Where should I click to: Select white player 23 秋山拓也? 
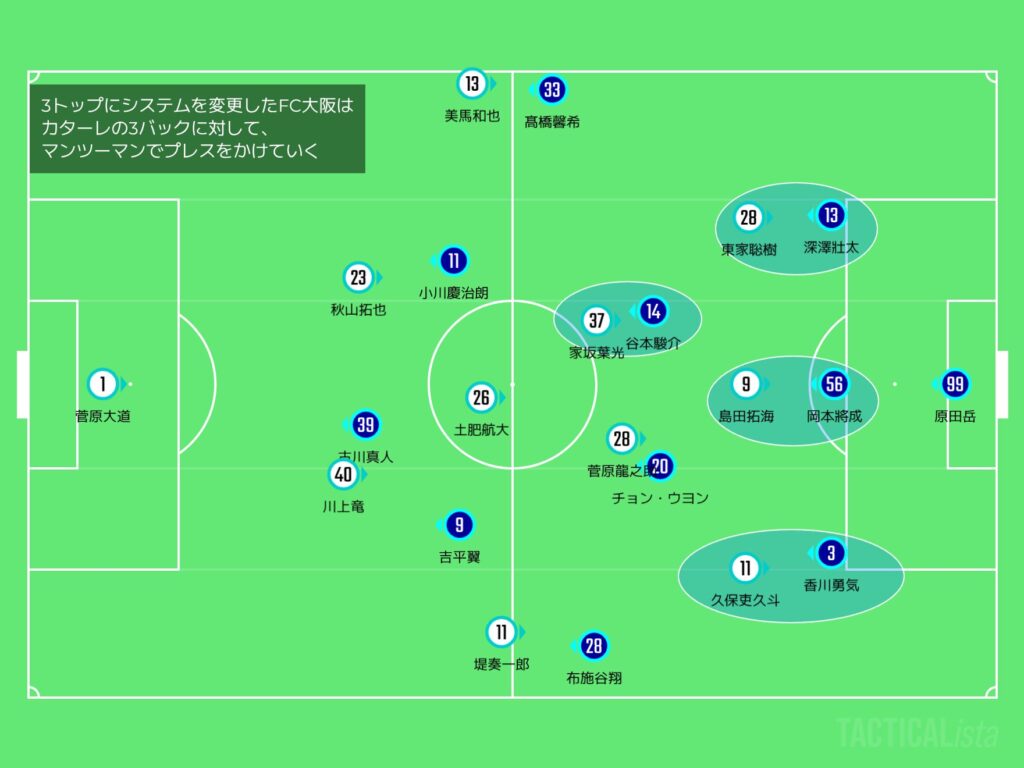tap(358, 278)
